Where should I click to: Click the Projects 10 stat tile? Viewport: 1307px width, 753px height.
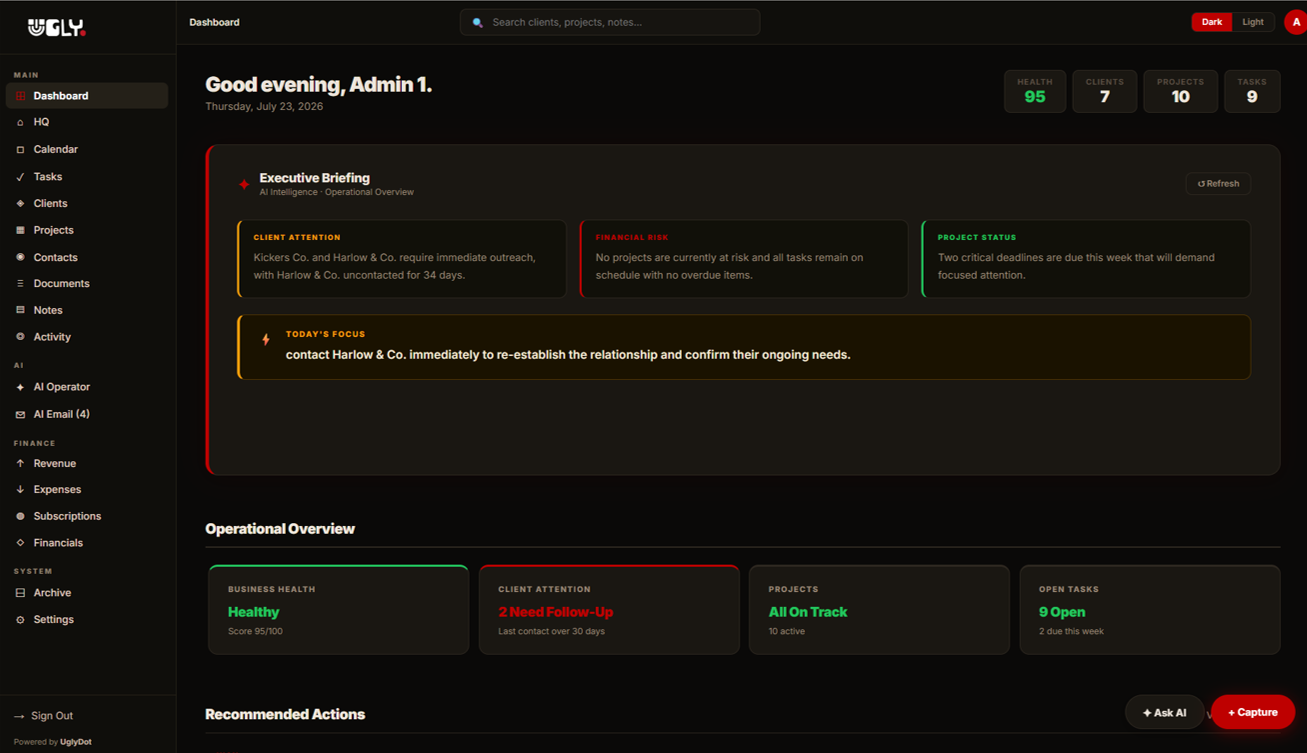pyautogui.click(x=1180, y=91)
